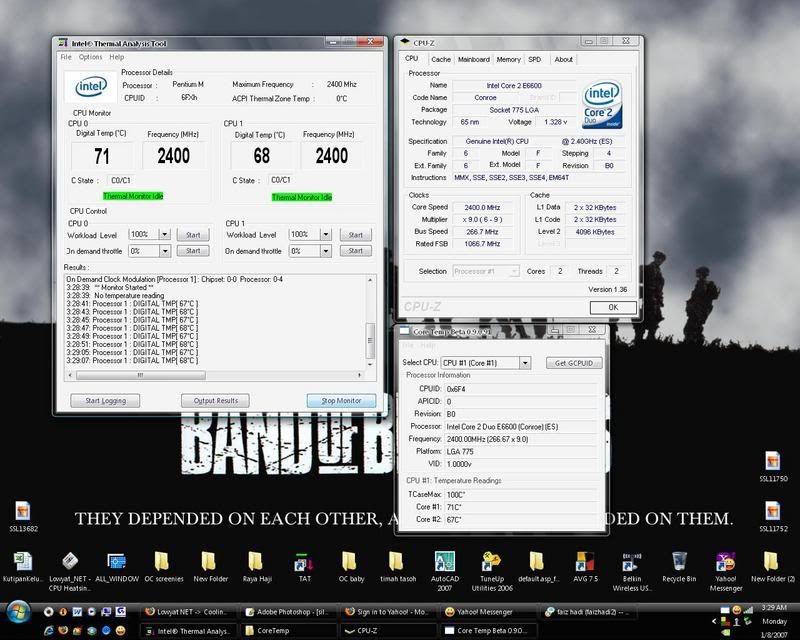Image resolution: width=800 pixels, height=640 pixels.
Task: Click the Stop Monitor button
Action: coord(341,400)
